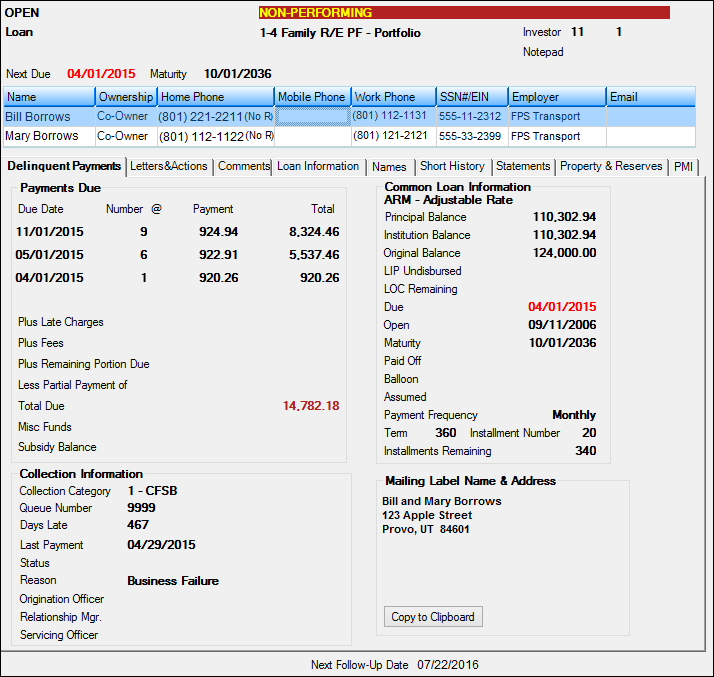Select the Bill Borrows row
Viewport: 714px width, 677px height.
tap(349, 117)
